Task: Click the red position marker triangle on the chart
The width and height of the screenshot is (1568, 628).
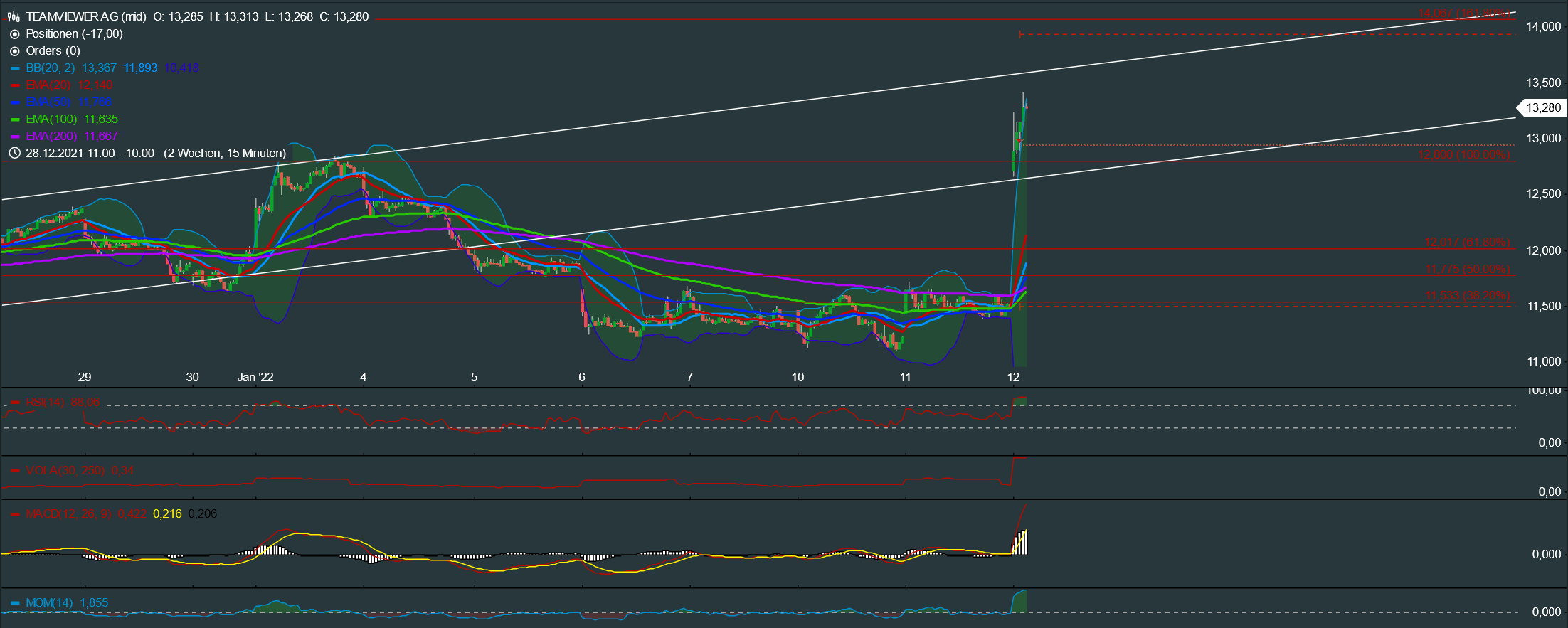Action: [x=1019, y=142]
